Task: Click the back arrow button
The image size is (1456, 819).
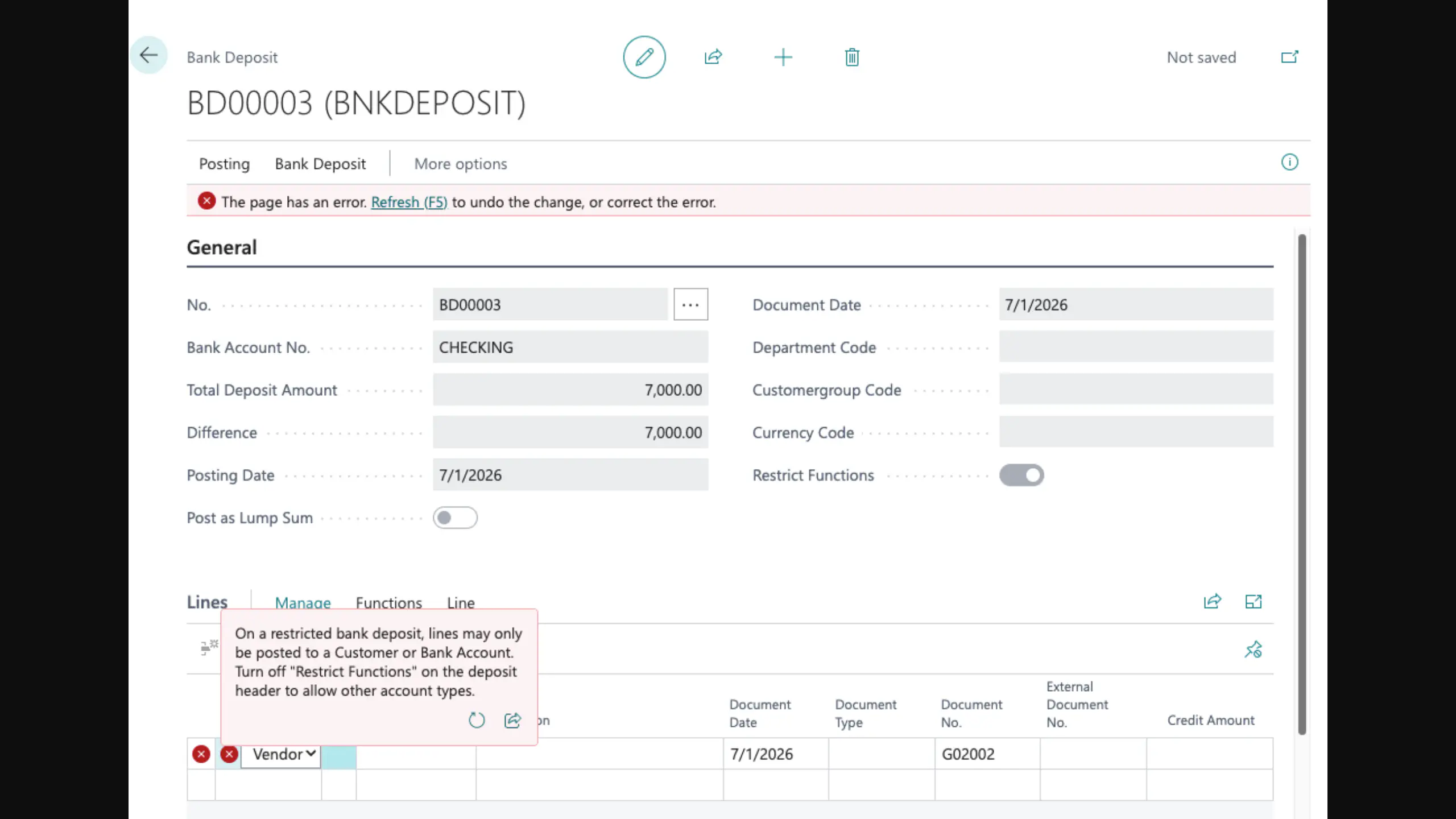Action: pos(148,55)
